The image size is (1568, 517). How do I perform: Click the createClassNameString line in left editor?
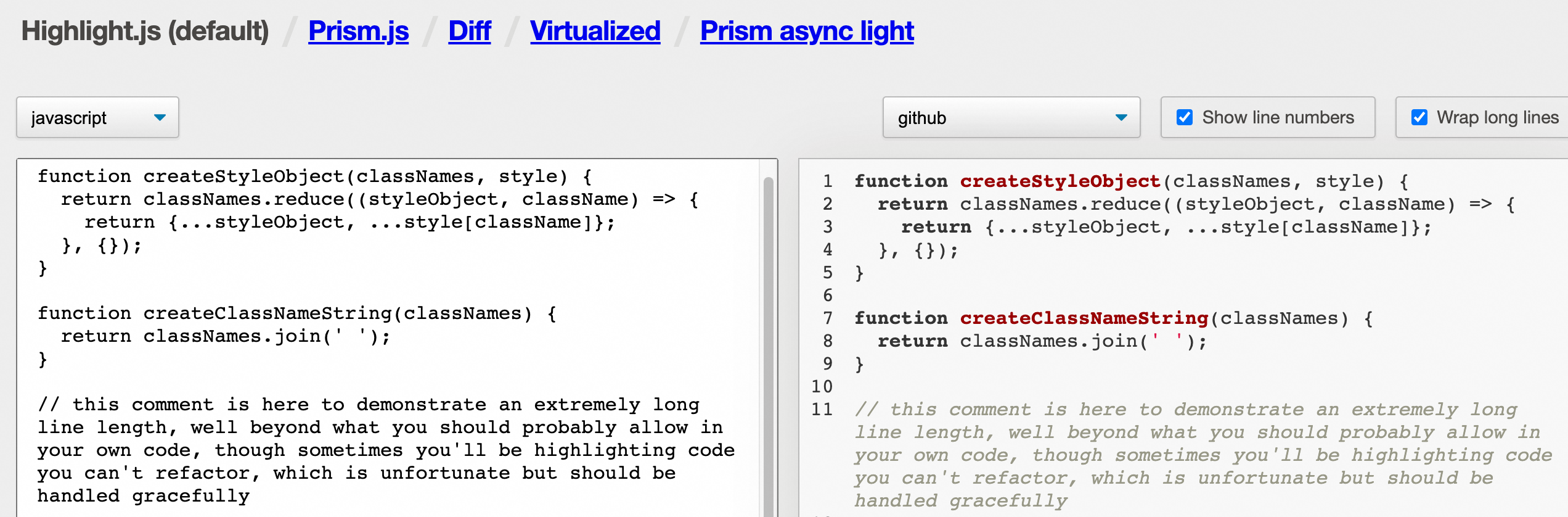click(296, 313)
